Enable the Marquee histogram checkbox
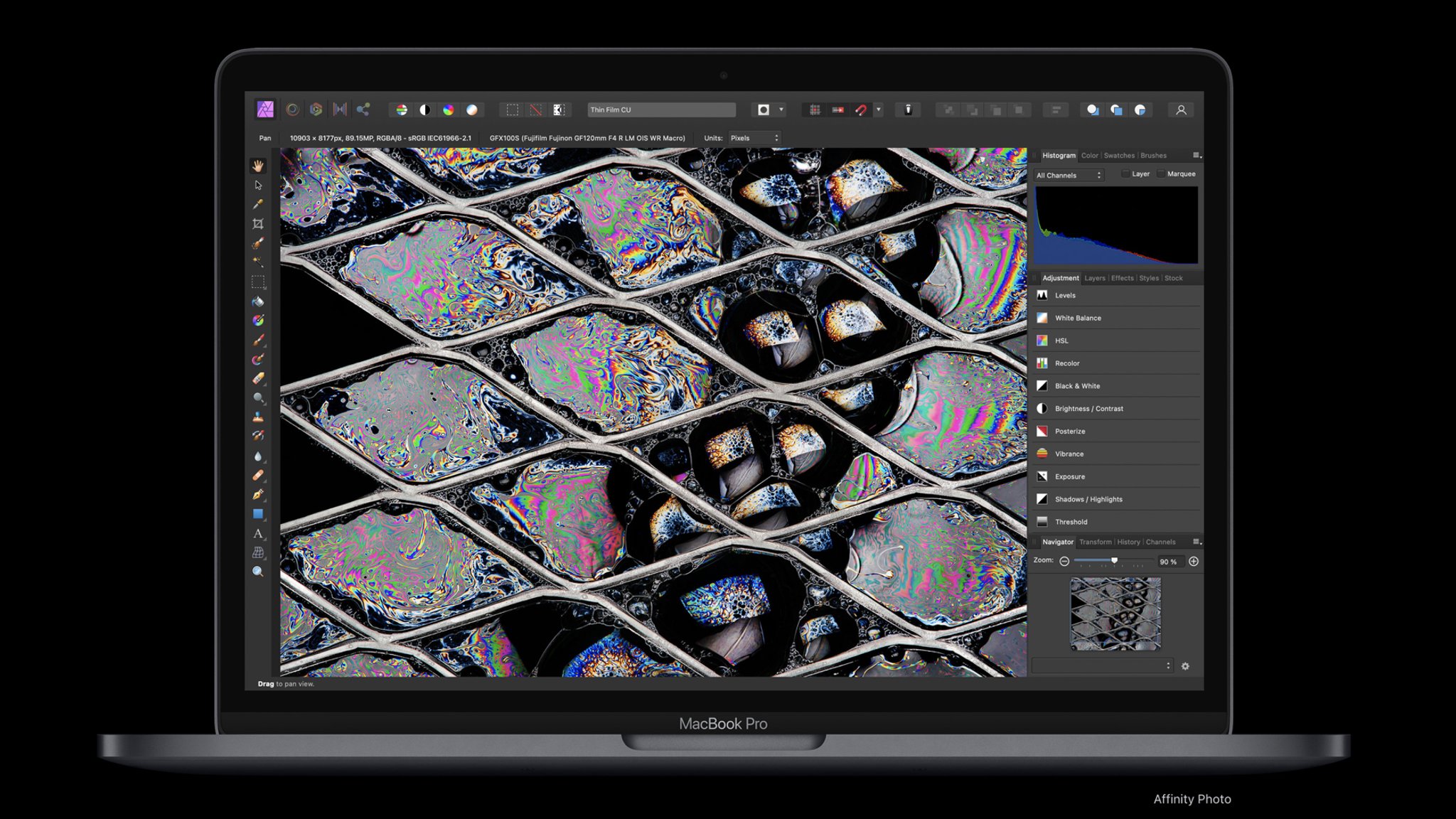 click(1161, 173)
